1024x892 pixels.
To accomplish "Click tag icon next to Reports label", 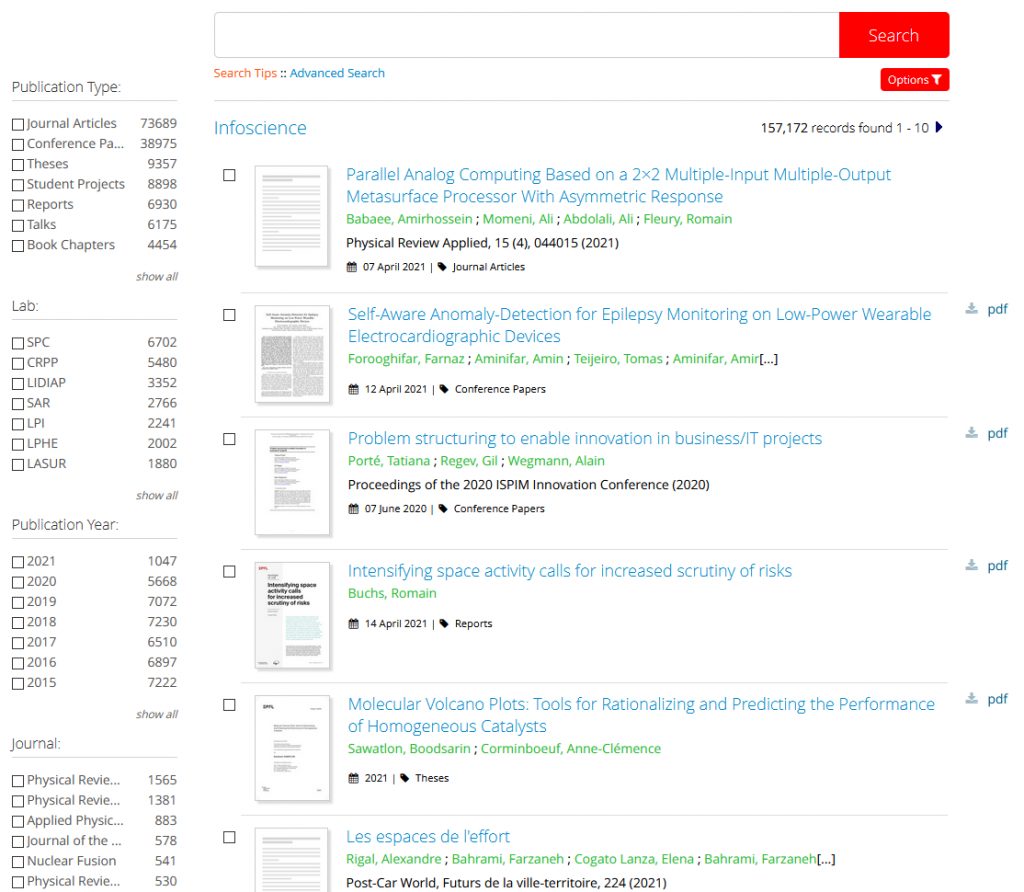I will click(x=445, y=623).
